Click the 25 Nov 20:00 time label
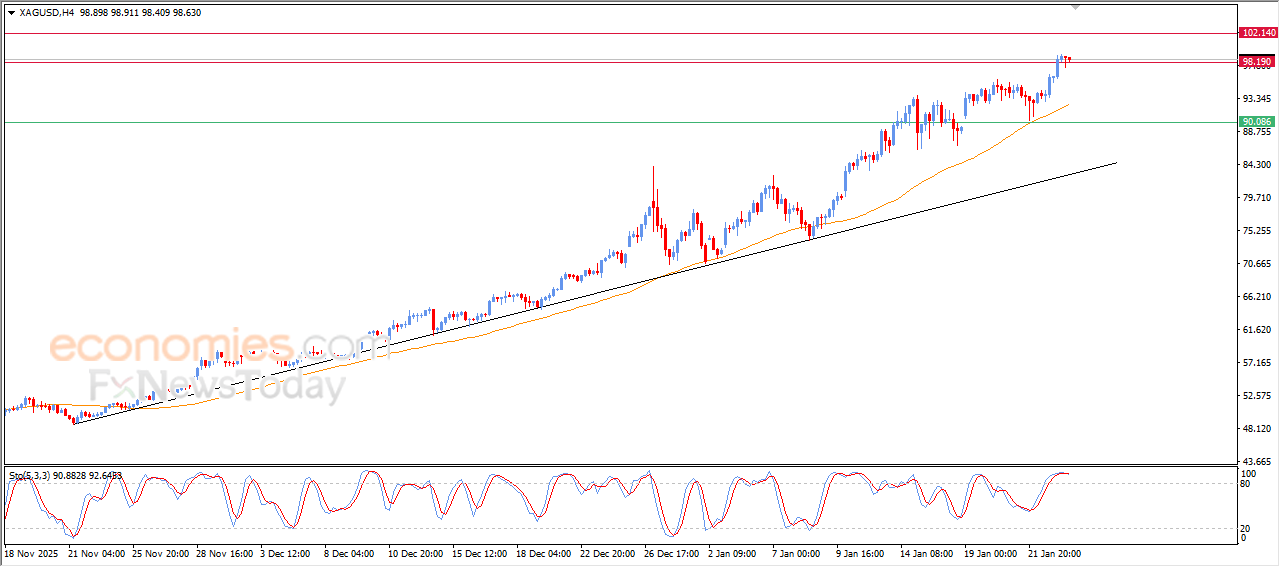 [163, 553]
